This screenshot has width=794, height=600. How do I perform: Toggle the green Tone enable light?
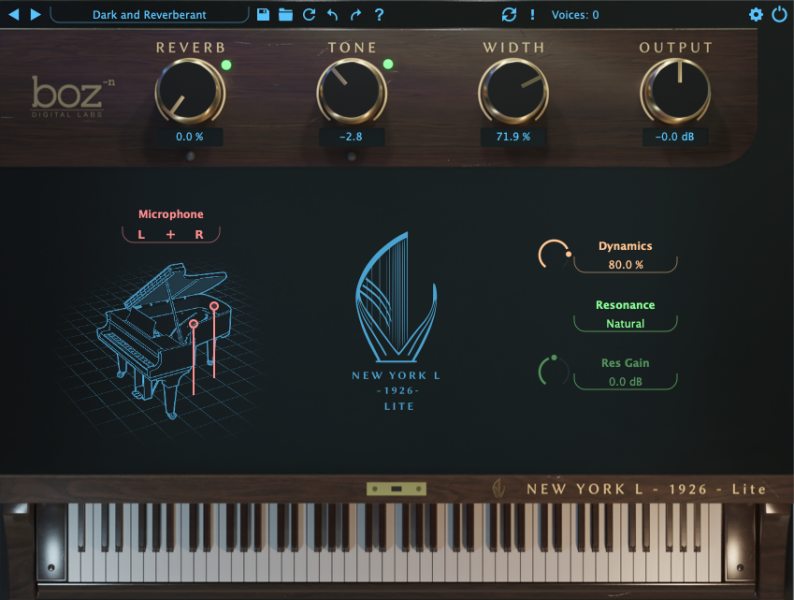point(388,64)
